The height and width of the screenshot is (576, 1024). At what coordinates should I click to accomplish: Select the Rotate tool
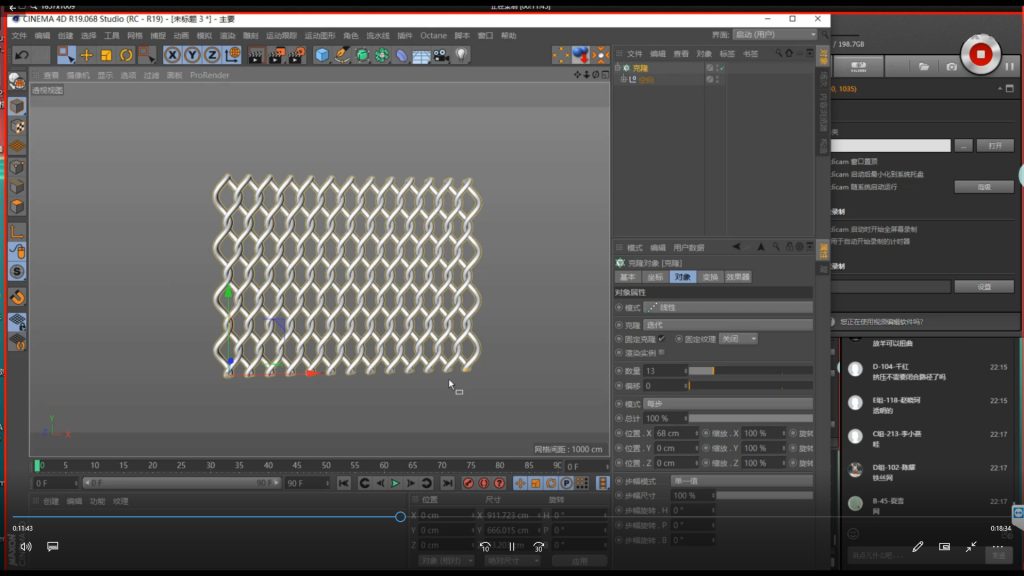tap(127, 55)
